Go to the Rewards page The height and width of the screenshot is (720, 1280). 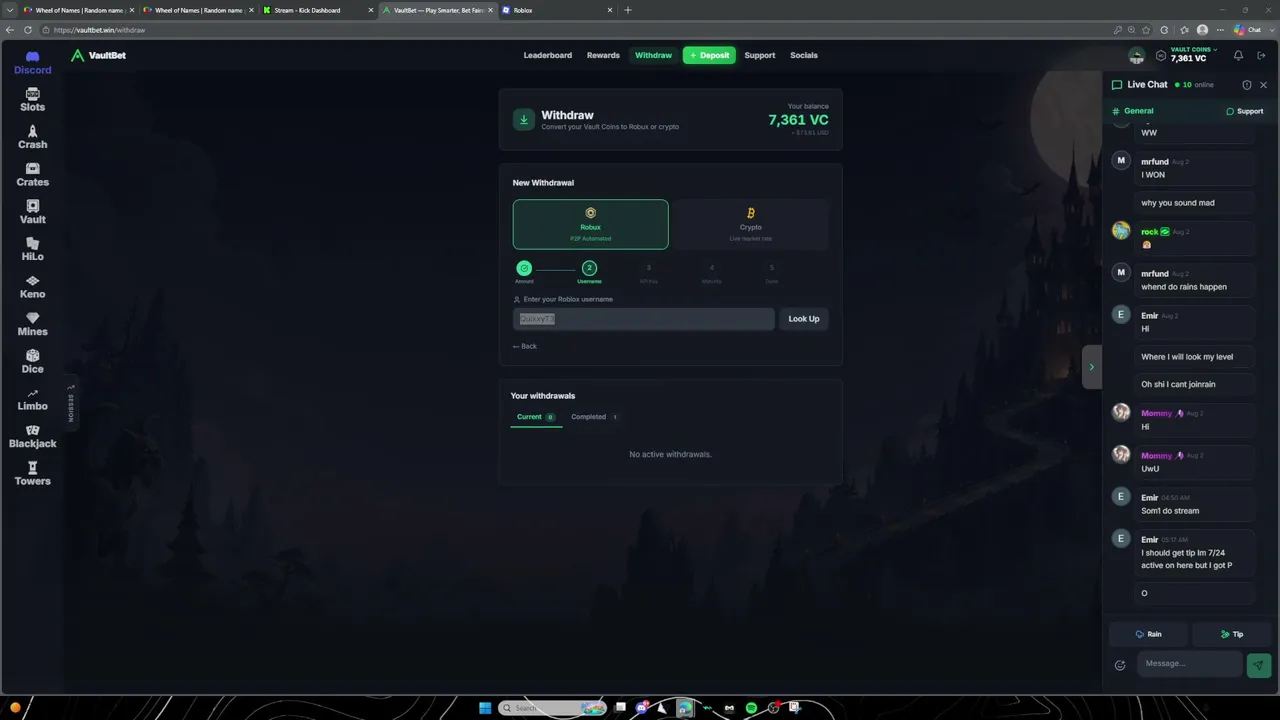click(603, 55)
